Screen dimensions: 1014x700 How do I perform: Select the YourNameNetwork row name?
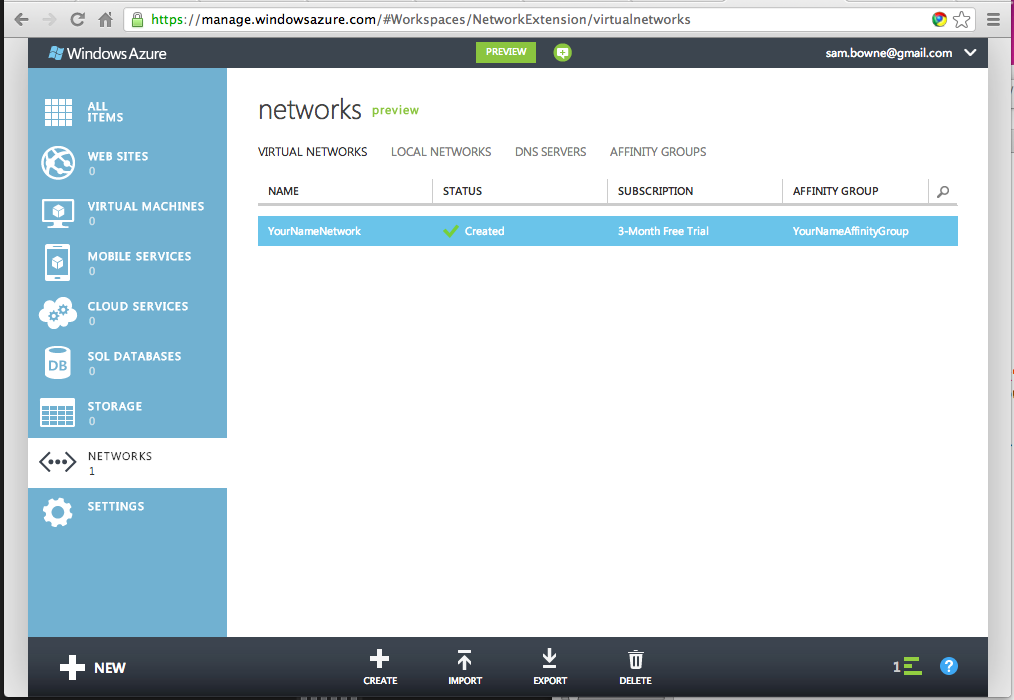(314, 231)
